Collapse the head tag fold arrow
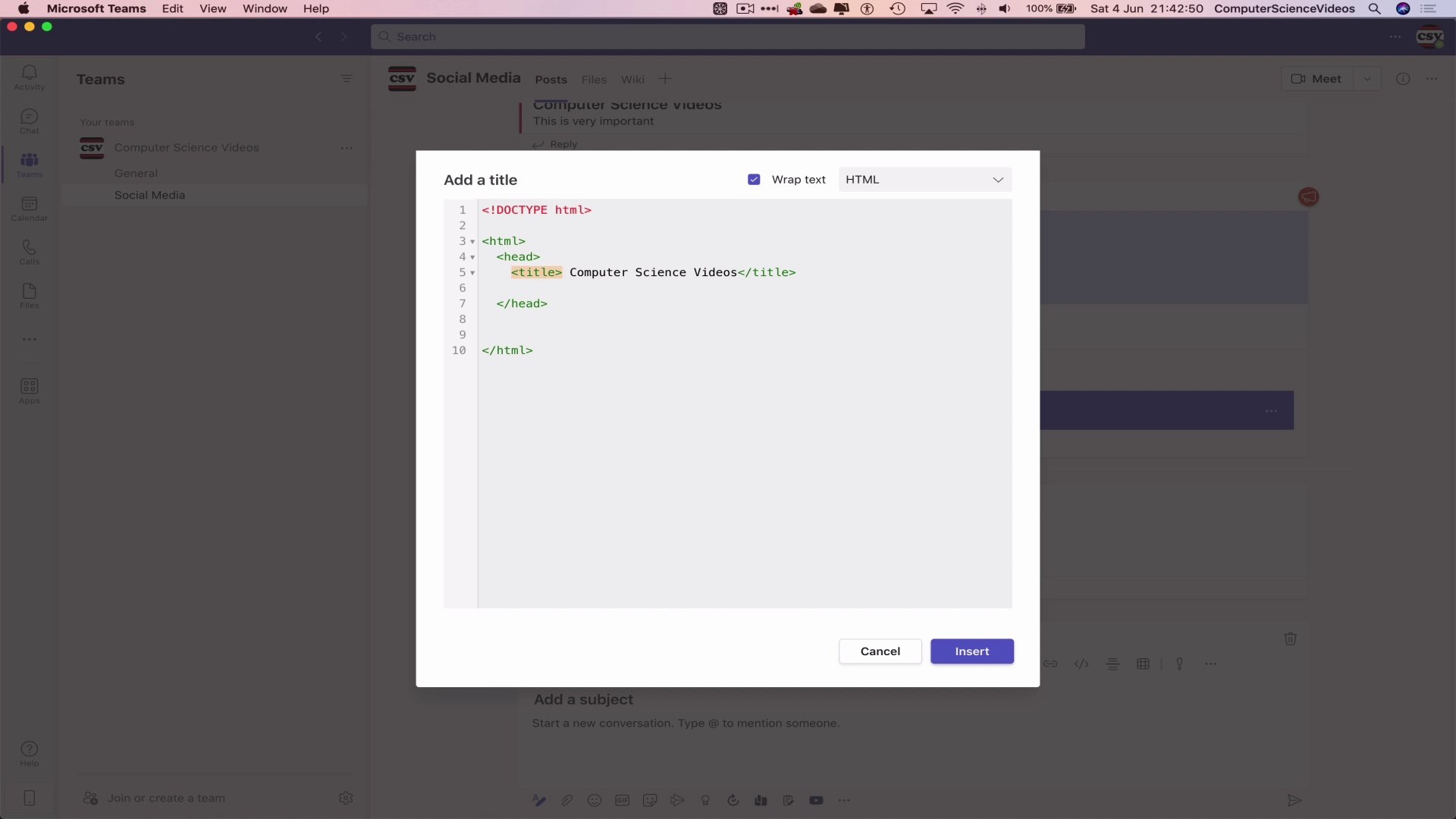The height and width of the screenshot is (819, 1456). (x=472, y=257)
